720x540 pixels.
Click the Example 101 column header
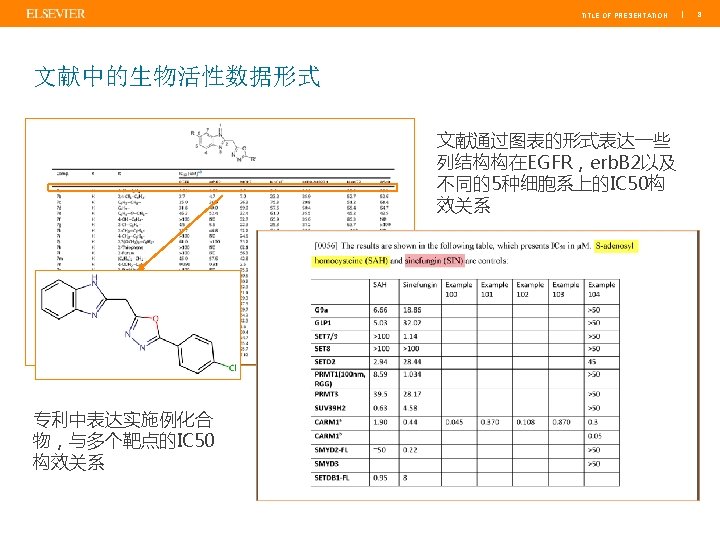pos(495,289)
